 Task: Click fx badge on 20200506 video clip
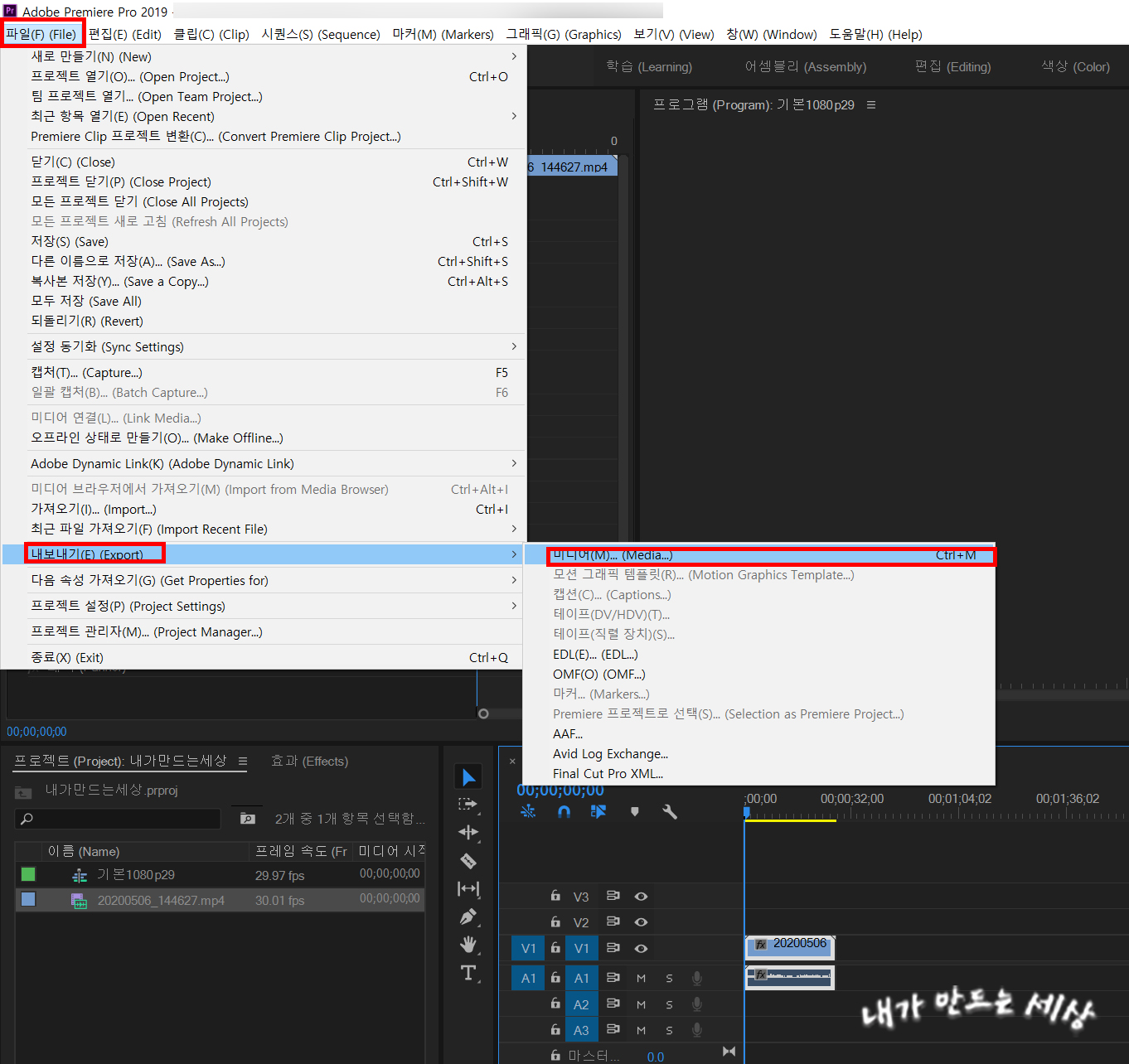click(x=761, y=944)
